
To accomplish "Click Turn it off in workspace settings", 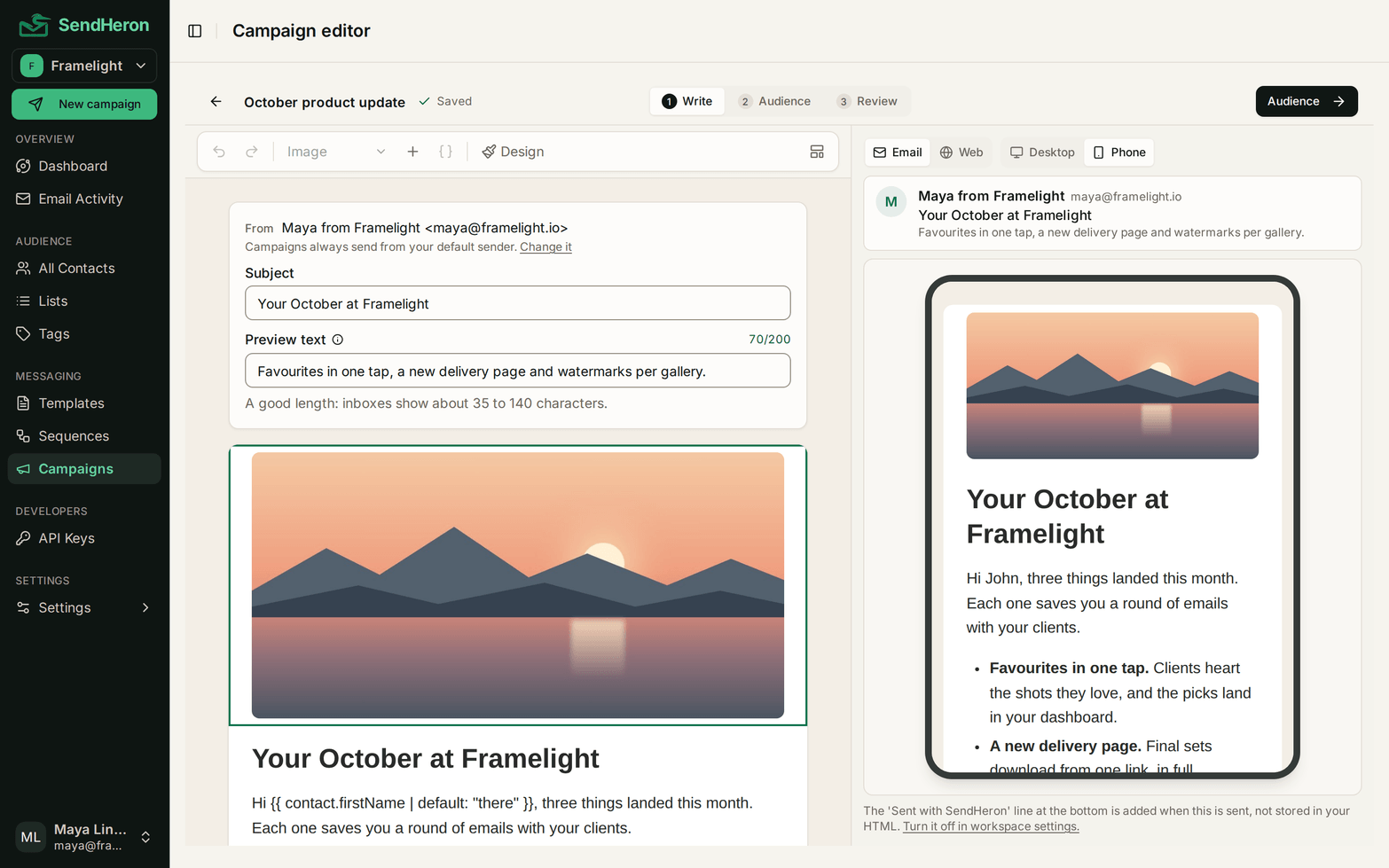I will [x=991, y=826].
